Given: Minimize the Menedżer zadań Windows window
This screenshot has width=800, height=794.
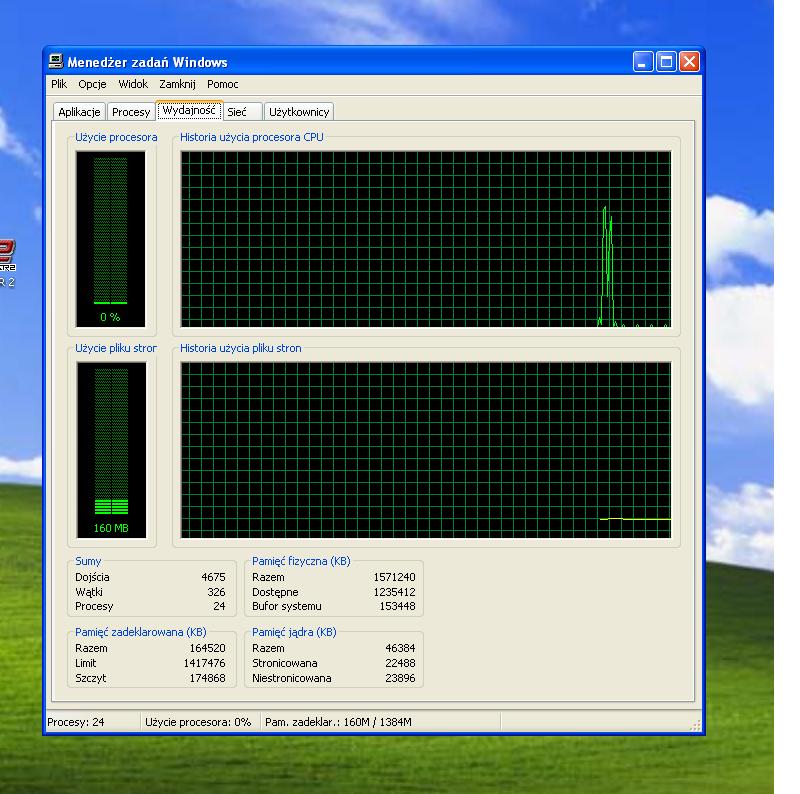Looking at the screenshot, I should [x=644, y=62].
